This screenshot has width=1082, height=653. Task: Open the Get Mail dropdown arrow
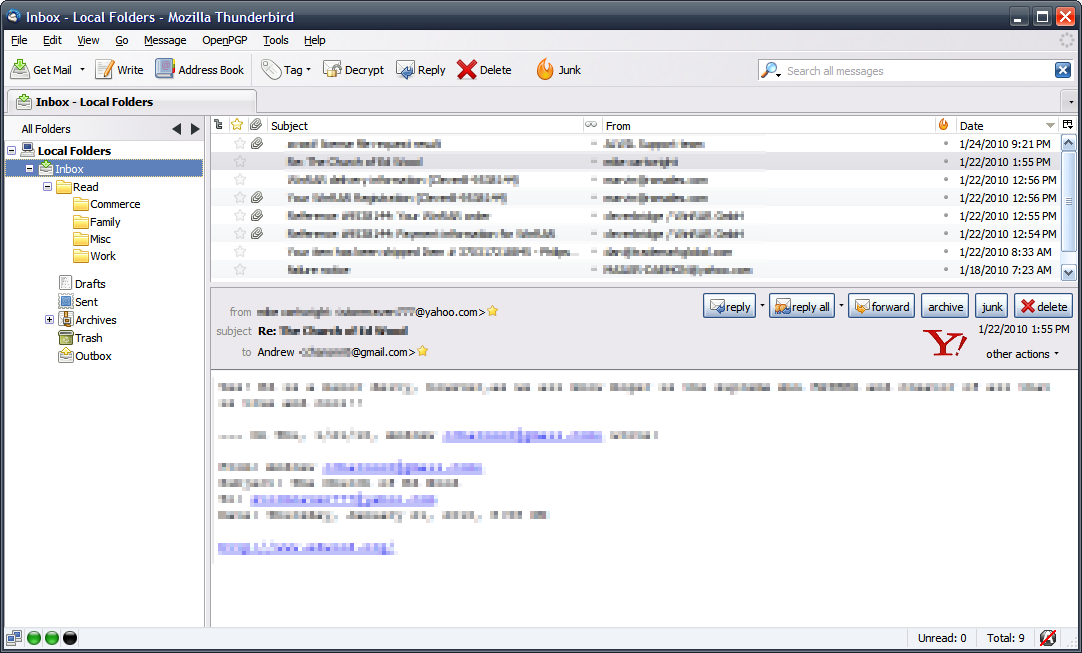click(82, 70)
